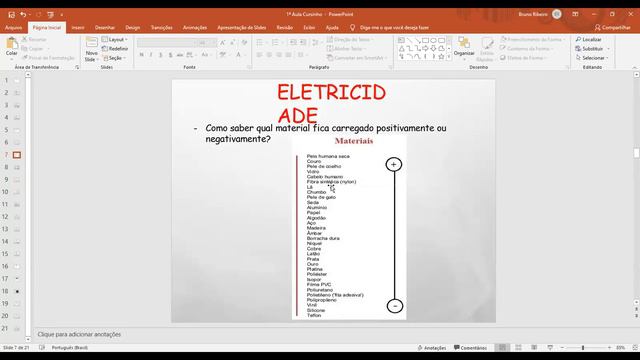Select the oval shape in gallery
The height and width of the screenshot is (360, 640).
click(433, 40)
